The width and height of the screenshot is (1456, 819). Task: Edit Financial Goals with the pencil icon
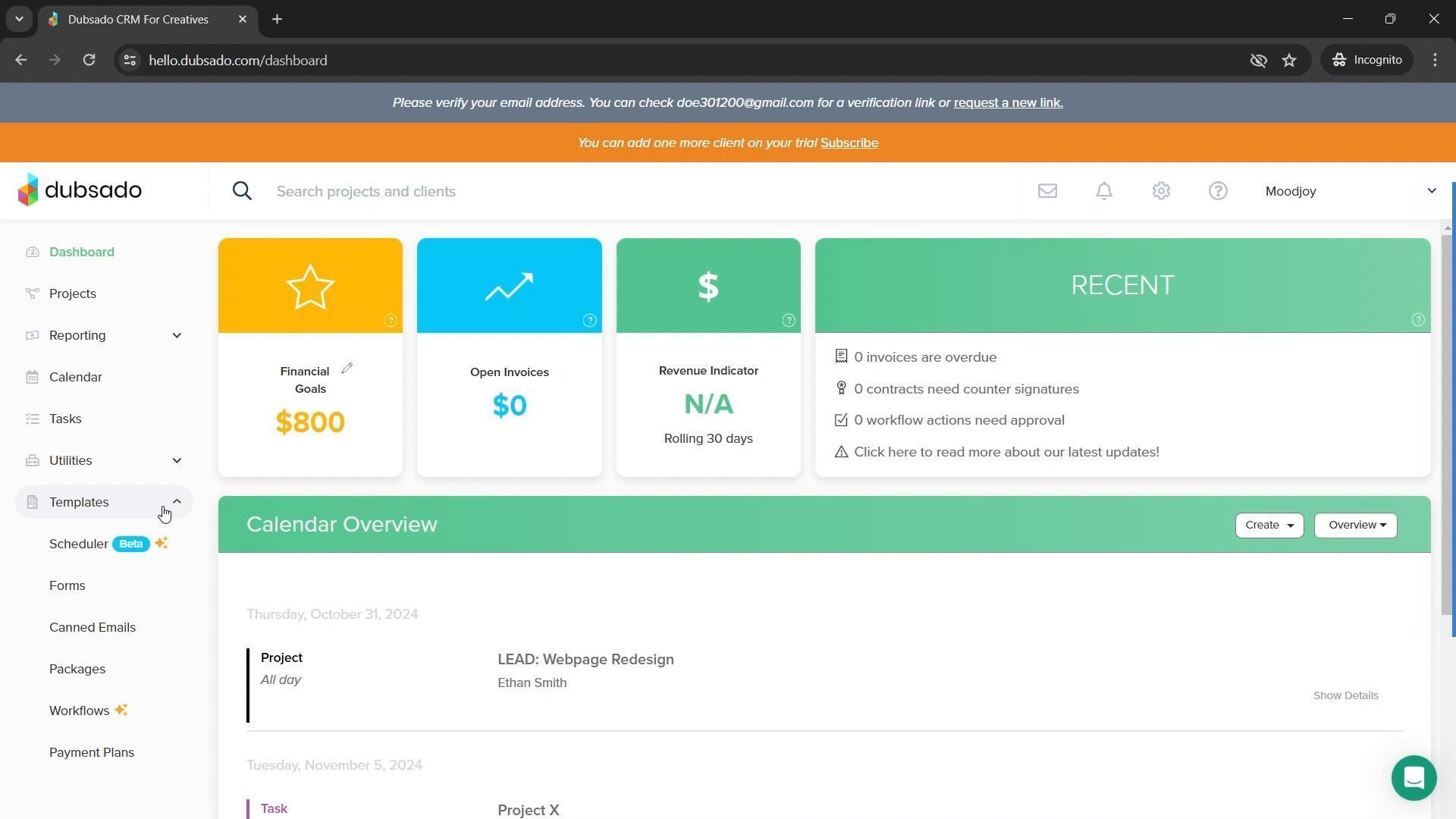(x=347, y=369)
